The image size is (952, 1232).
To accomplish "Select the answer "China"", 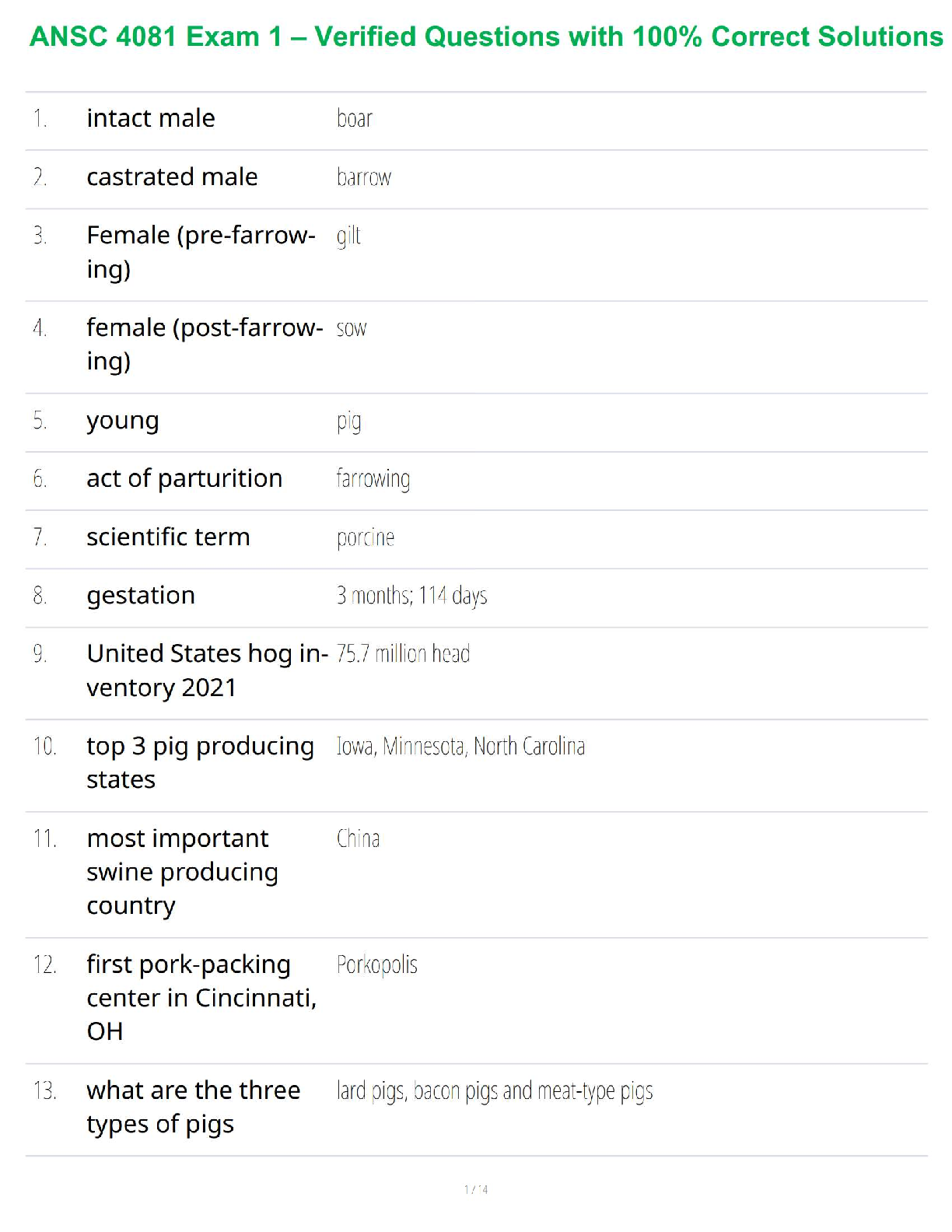I will click(358, 838).
